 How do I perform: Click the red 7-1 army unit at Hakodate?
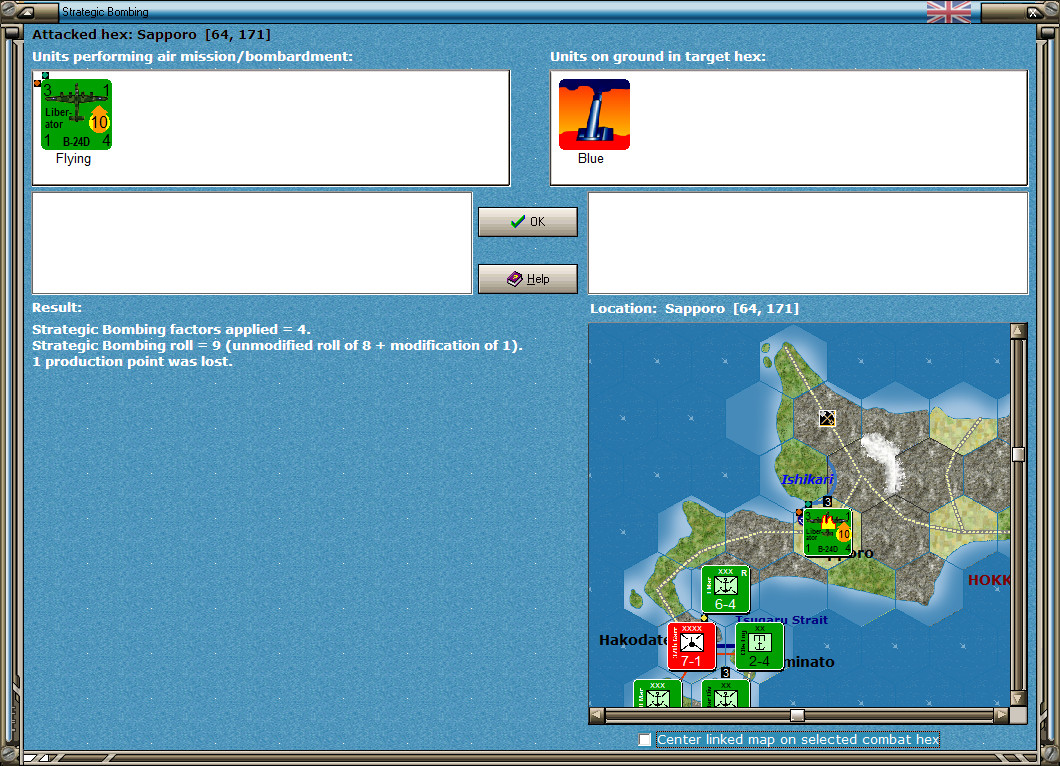click(x=692, y=646)
